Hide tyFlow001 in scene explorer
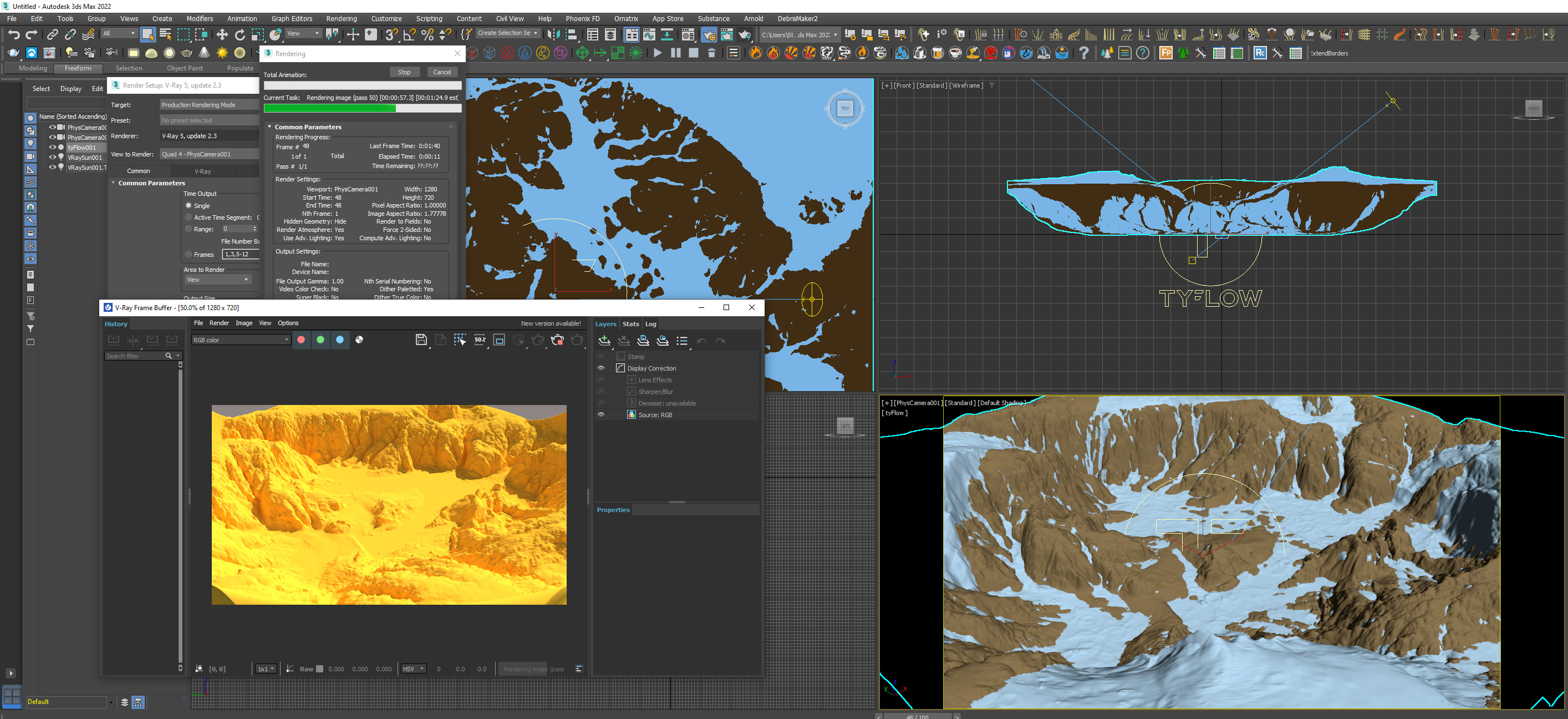This screenshot has height=719, width=1568. 52,148
